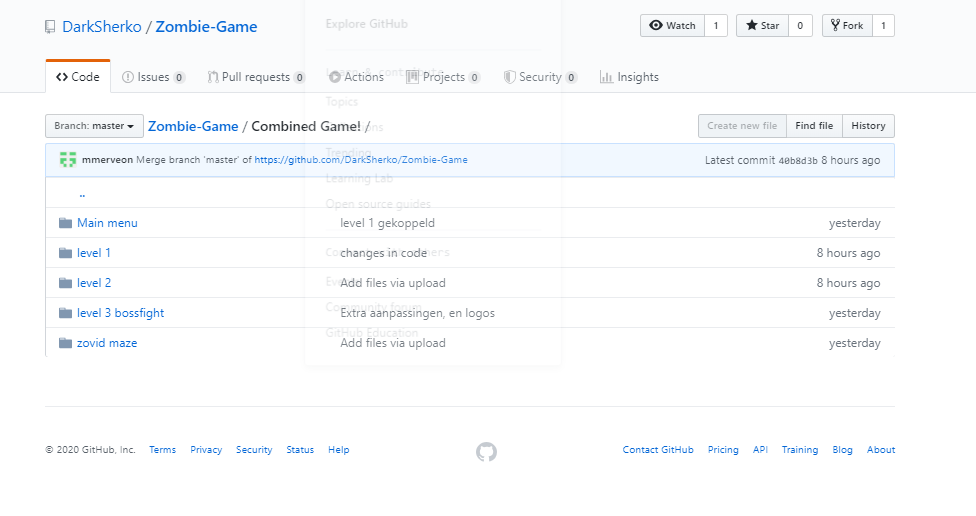
Task: Fork the Zombie-Game repository
Action: click(847, 26)
